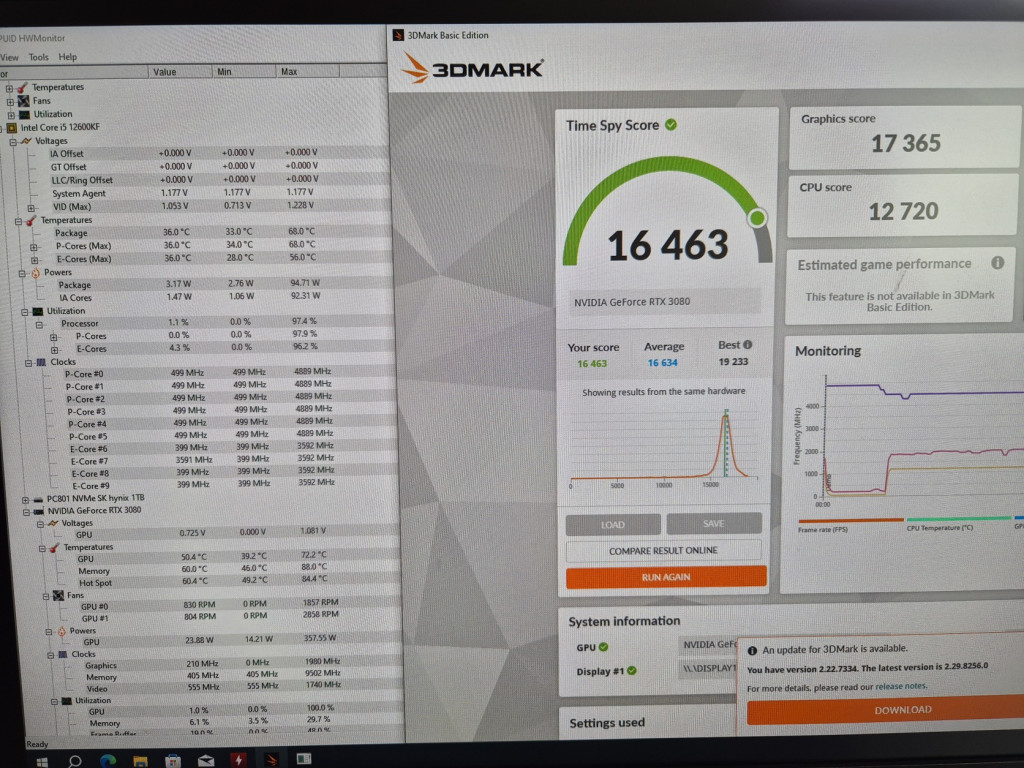
Task: Click the red lightning bolt taskbar icon
Action: (x=238, y=760)
